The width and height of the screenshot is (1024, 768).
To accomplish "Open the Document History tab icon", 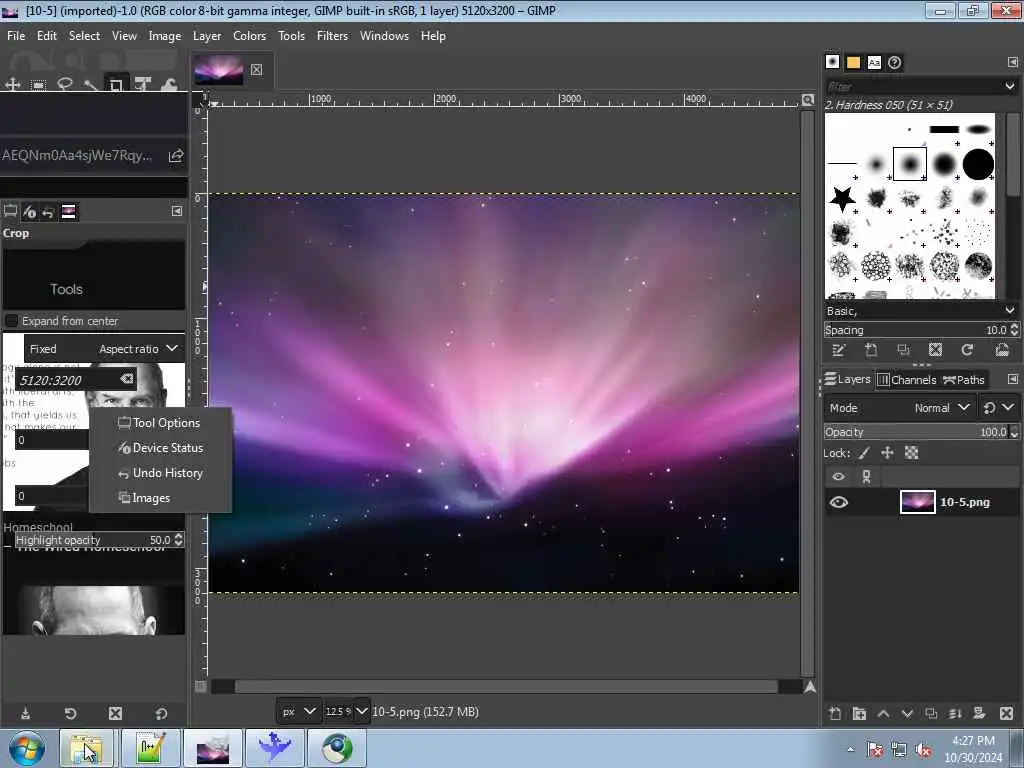I will click(x=895, y=62).
